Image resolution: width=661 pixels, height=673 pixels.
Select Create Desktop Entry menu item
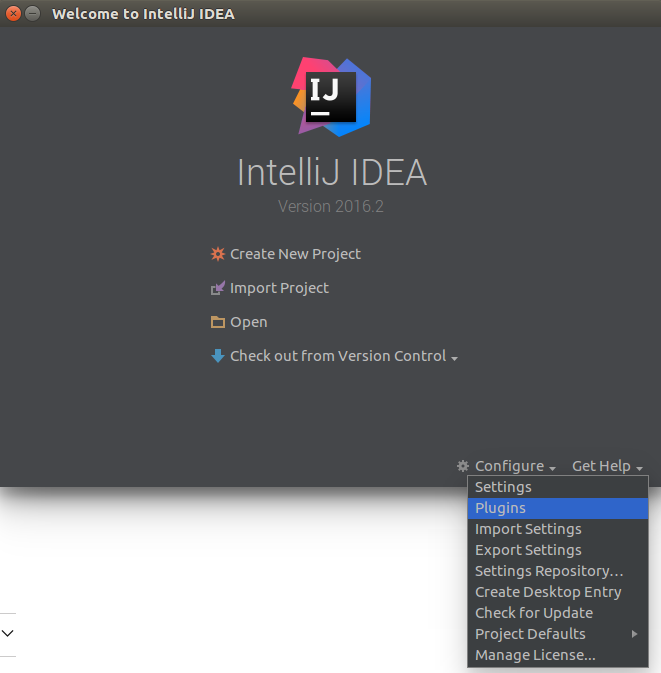pos(558,592)
